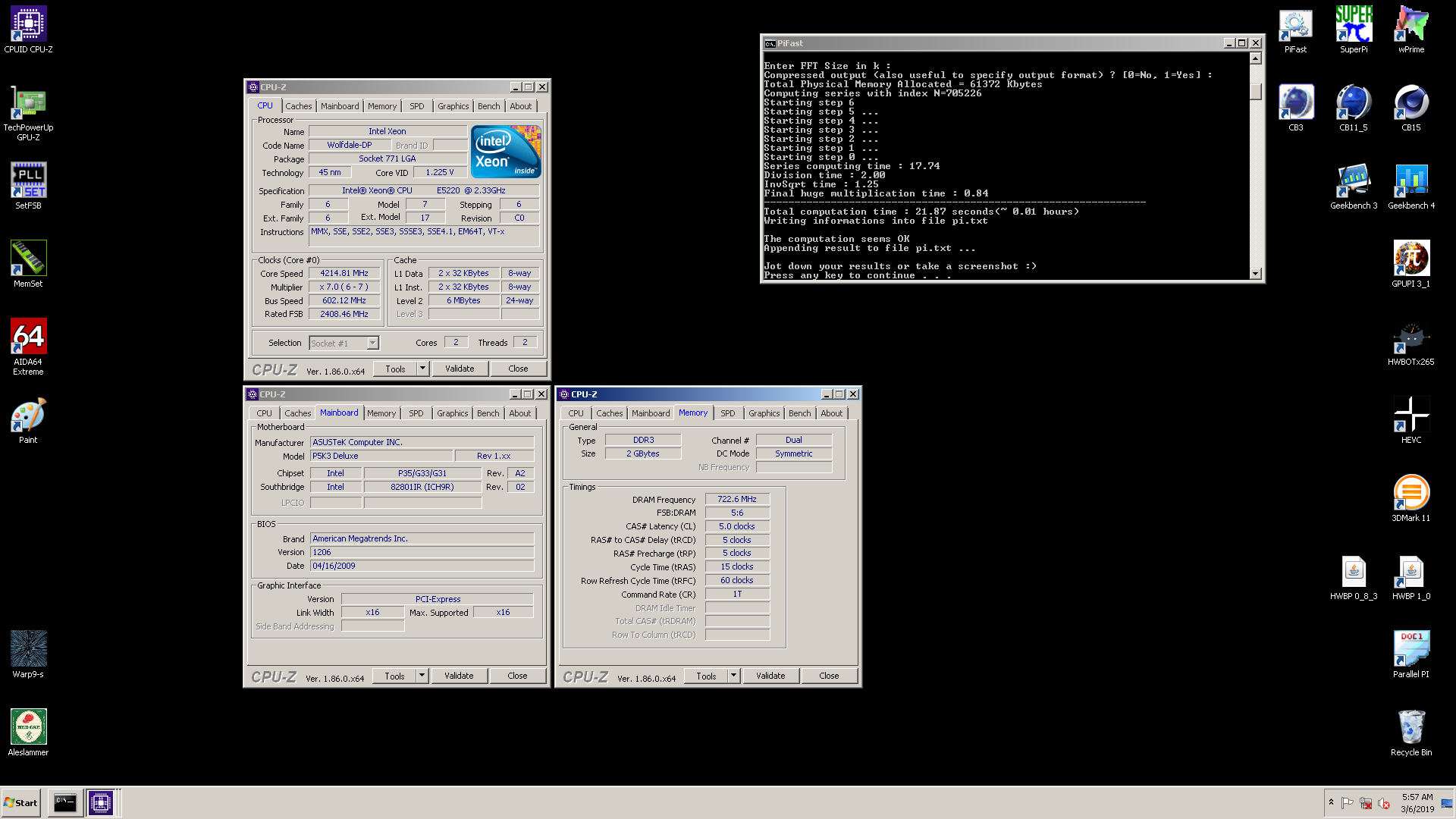
Task: Launch Geekbench 3 shortcut
Action: click(x=1354, y=187)
